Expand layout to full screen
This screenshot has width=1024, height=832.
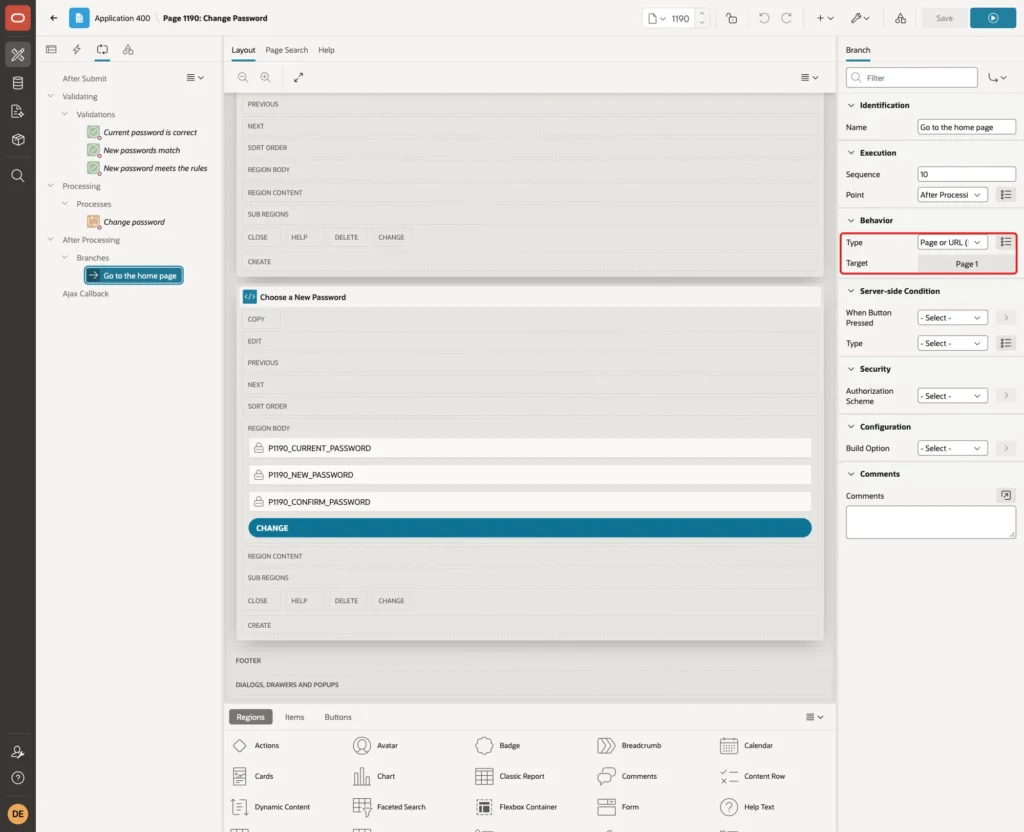[298, 77]
